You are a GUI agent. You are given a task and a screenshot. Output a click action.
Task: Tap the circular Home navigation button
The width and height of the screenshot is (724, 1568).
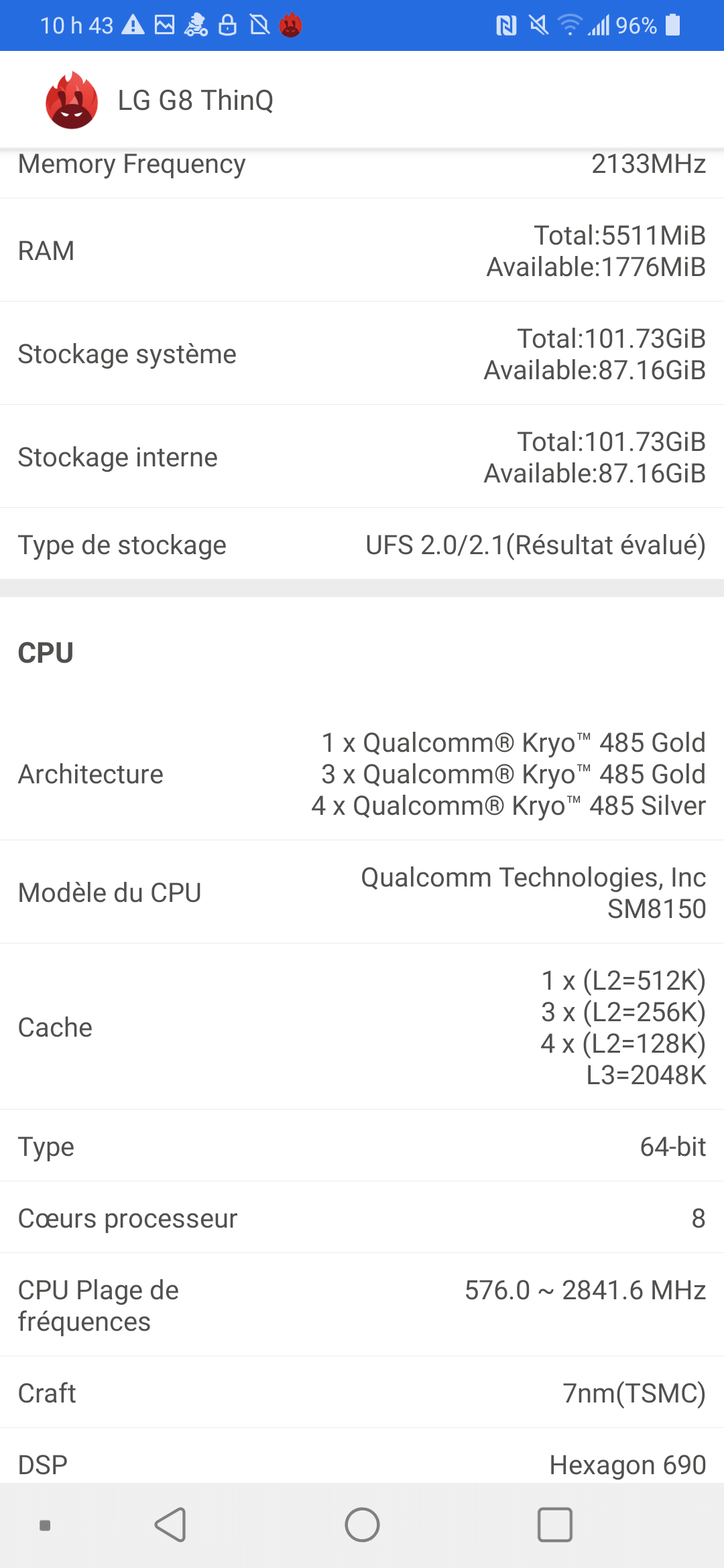click(x=362, y=1524)
